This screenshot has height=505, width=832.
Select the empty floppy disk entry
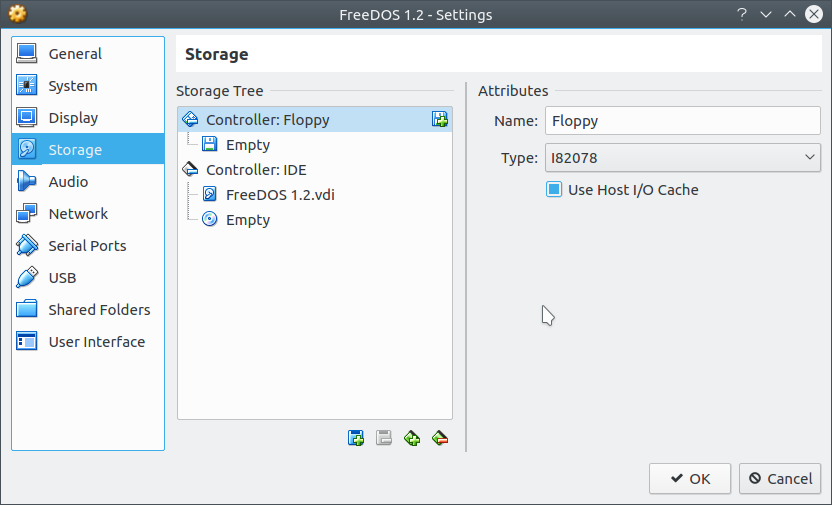[248, 145]
